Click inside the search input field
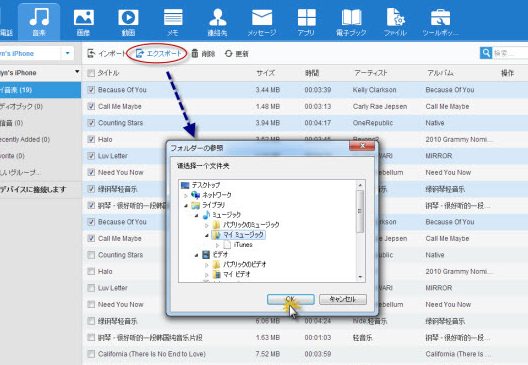 click(510, 53)
